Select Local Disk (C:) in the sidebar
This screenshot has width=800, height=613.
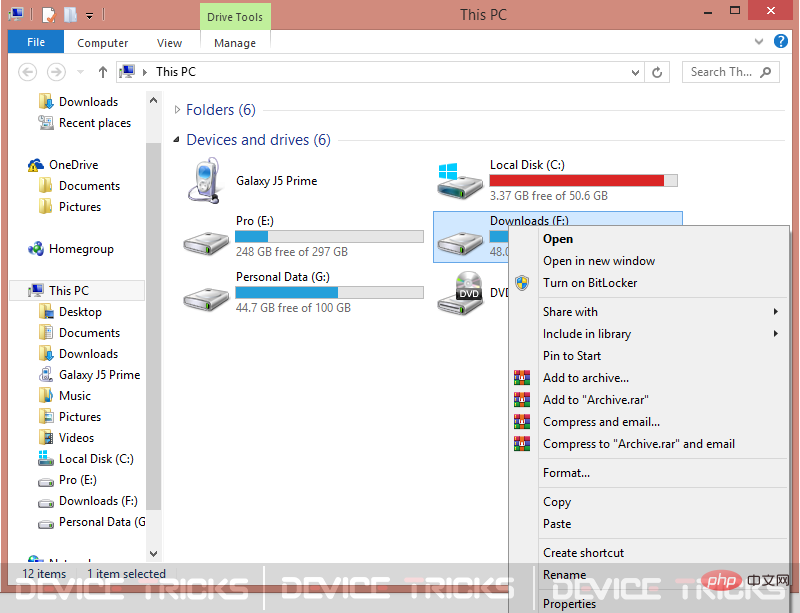(96, 459)
